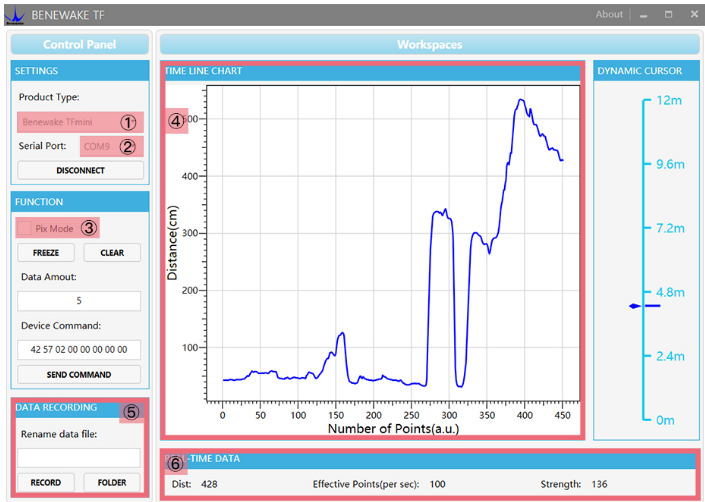Enable the Pix Mode checkbox
Screen dimensions: 705x502
(24, 228)
